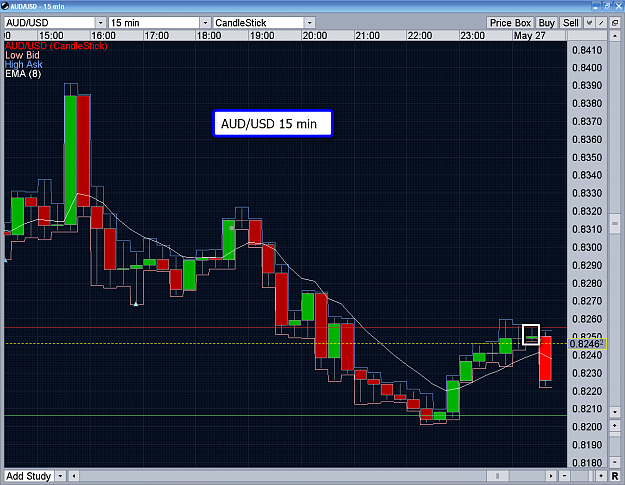Click the last red candle on the chart
The height and width of the screenshot is (485, 625).
(545, 358)
